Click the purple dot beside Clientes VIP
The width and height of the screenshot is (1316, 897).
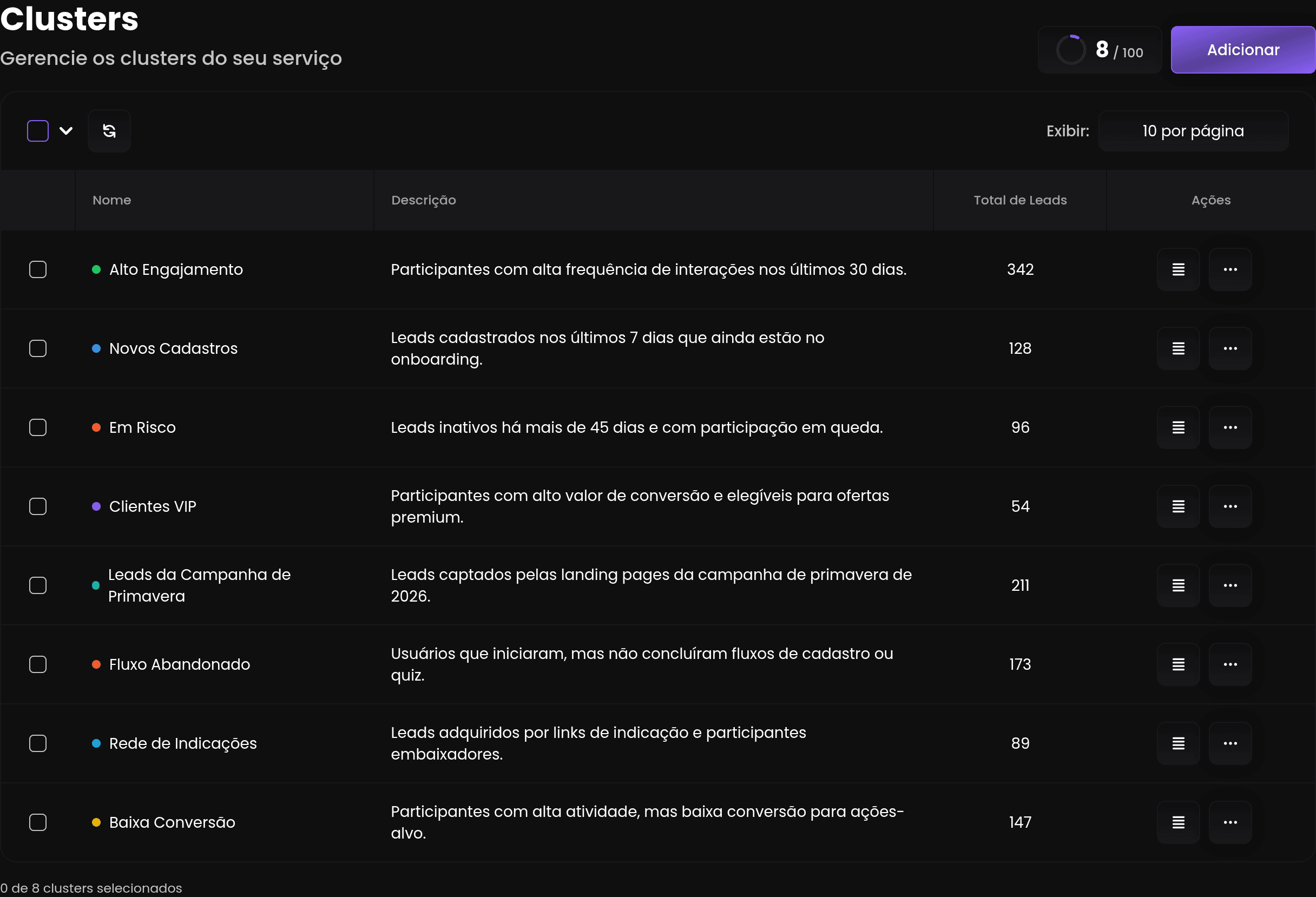(96, 506)
